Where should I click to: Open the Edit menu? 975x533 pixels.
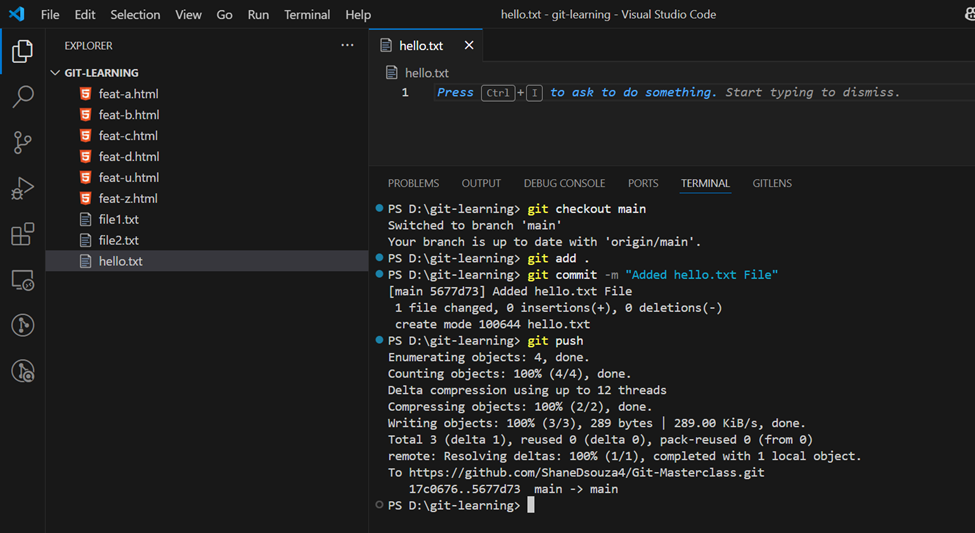(x=85, y=14)
